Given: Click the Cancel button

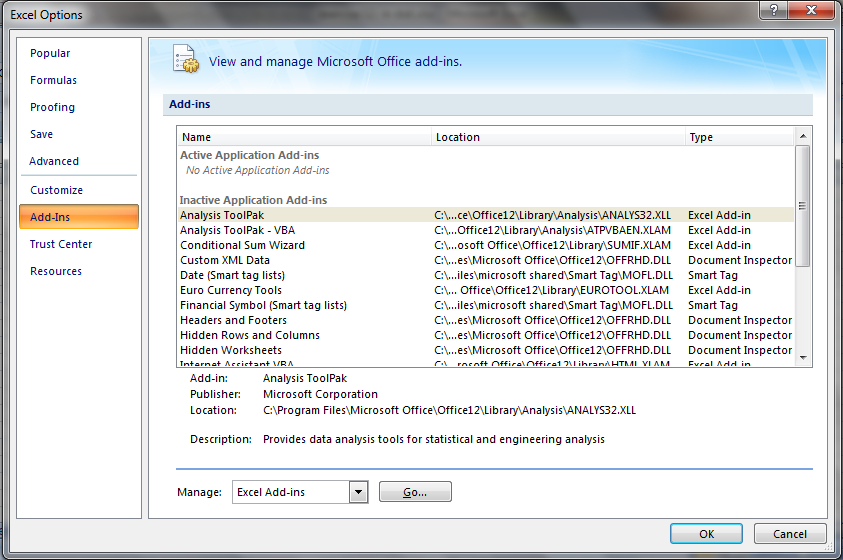Looking at the screenshot, I should tap(790, 534).
